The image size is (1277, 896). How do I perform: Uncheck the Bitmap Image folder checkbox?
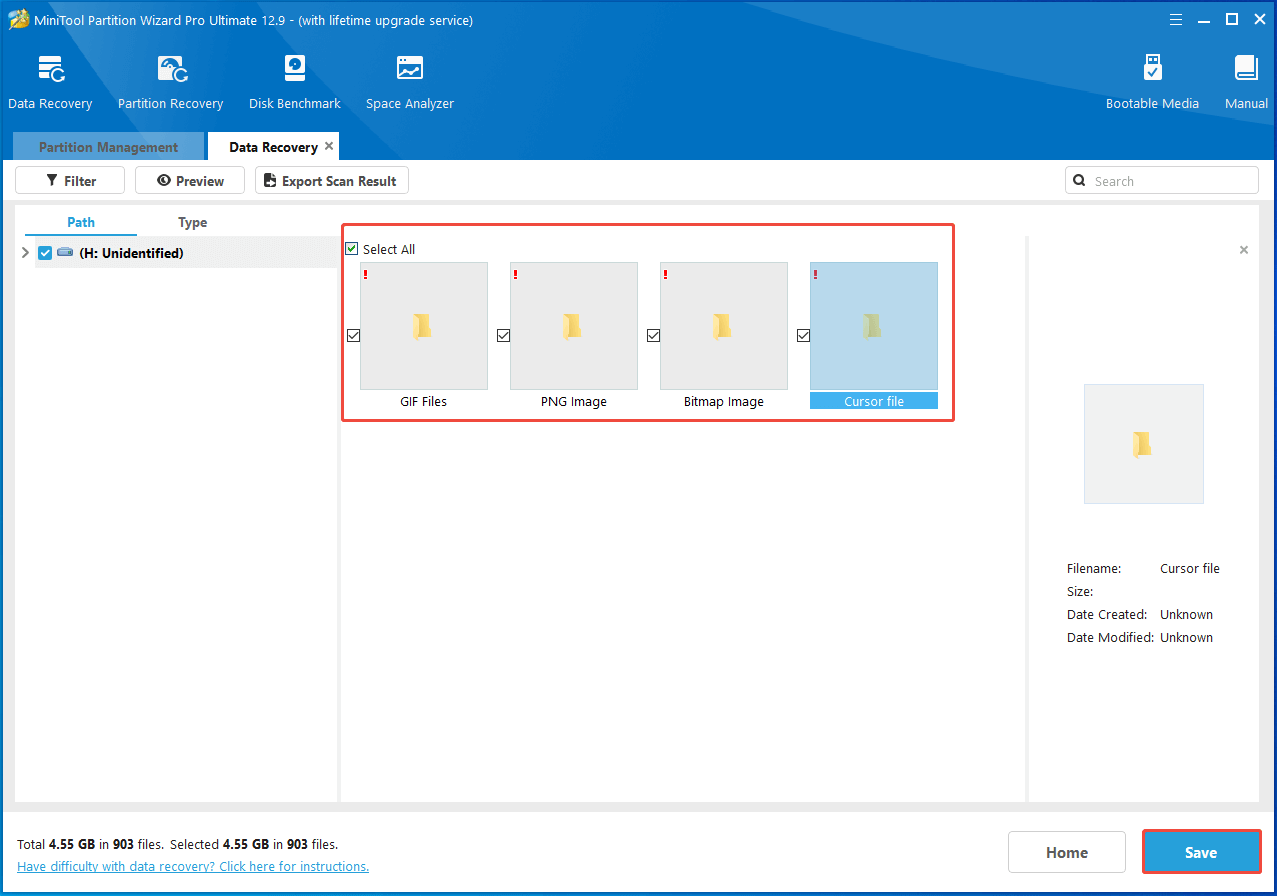click(x=653, y=336)
